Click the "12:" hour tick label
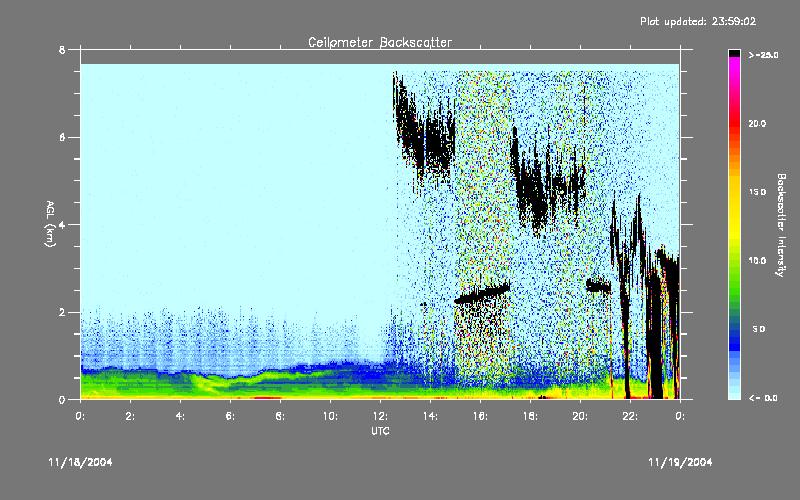This screenshot has width=800, height=500. pyautogui.click(x=380, y=416)
